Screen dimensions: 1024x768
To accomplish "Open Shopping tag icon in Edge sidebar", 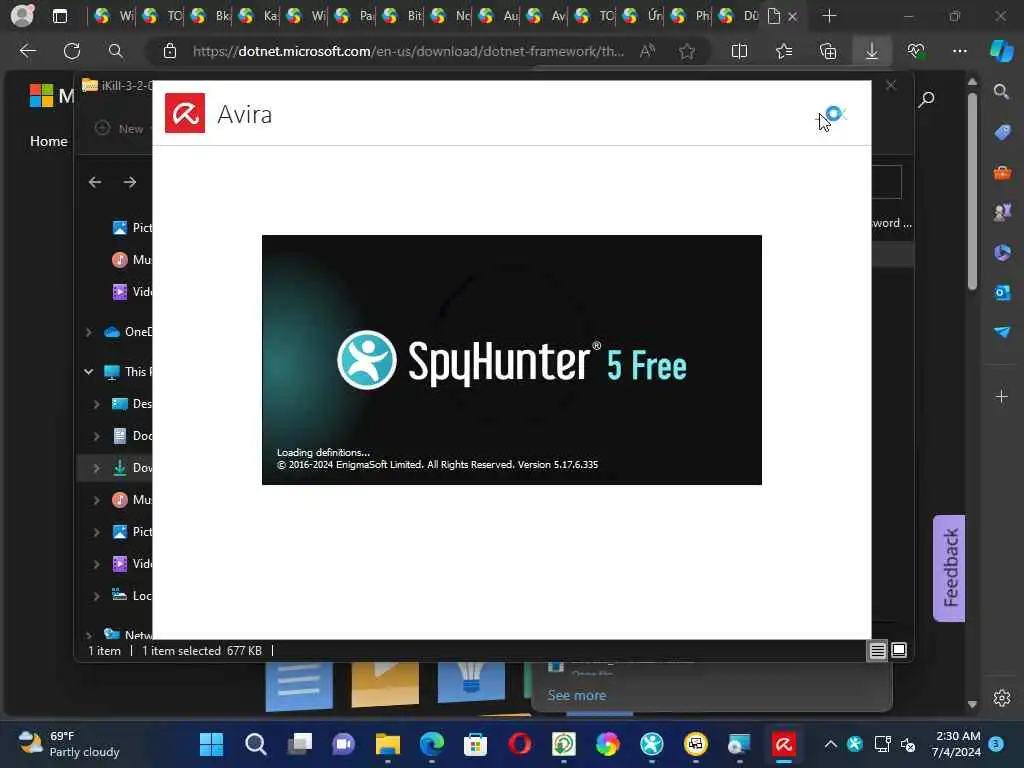I will (1002, 132).
